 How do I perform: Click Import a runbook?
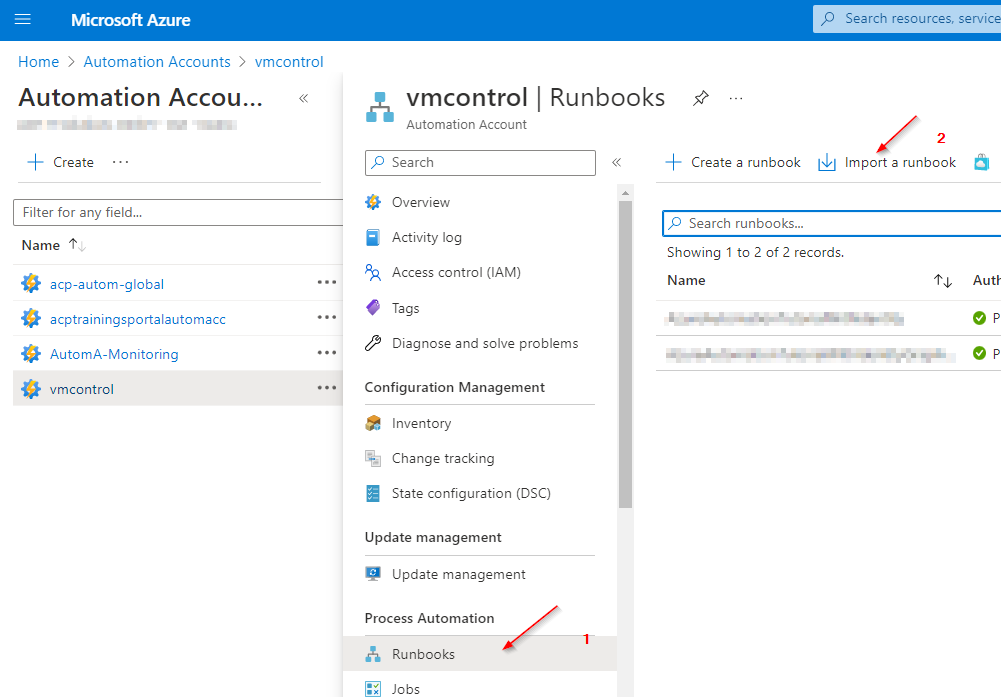tap(887, 162)
